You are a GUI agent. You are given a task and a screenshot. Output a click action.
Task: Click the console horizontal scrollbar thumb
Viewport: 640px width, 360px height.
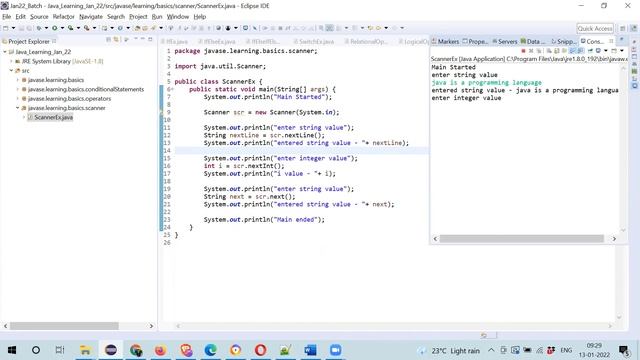point(521,238)
